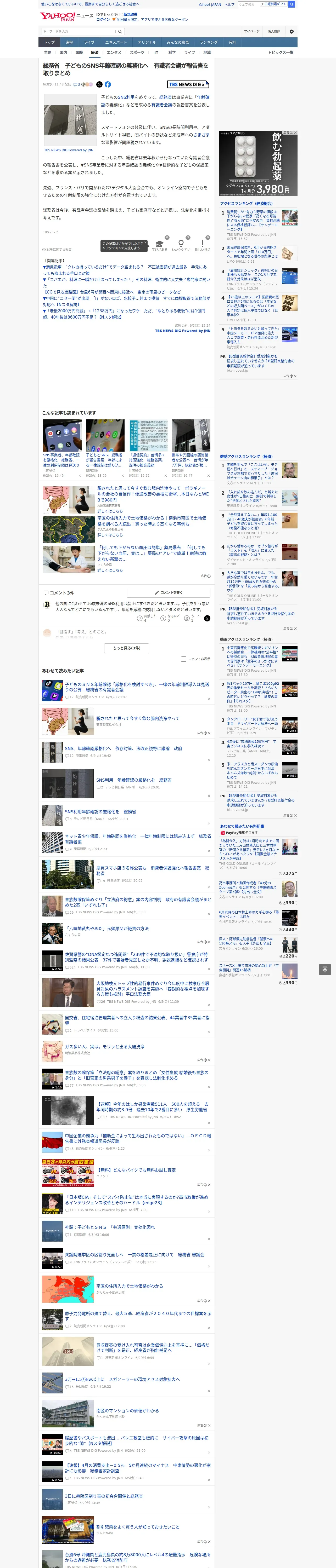Screen dimensions: 336x1568
Task: Switch to the 科学 category
Action: 172,52
